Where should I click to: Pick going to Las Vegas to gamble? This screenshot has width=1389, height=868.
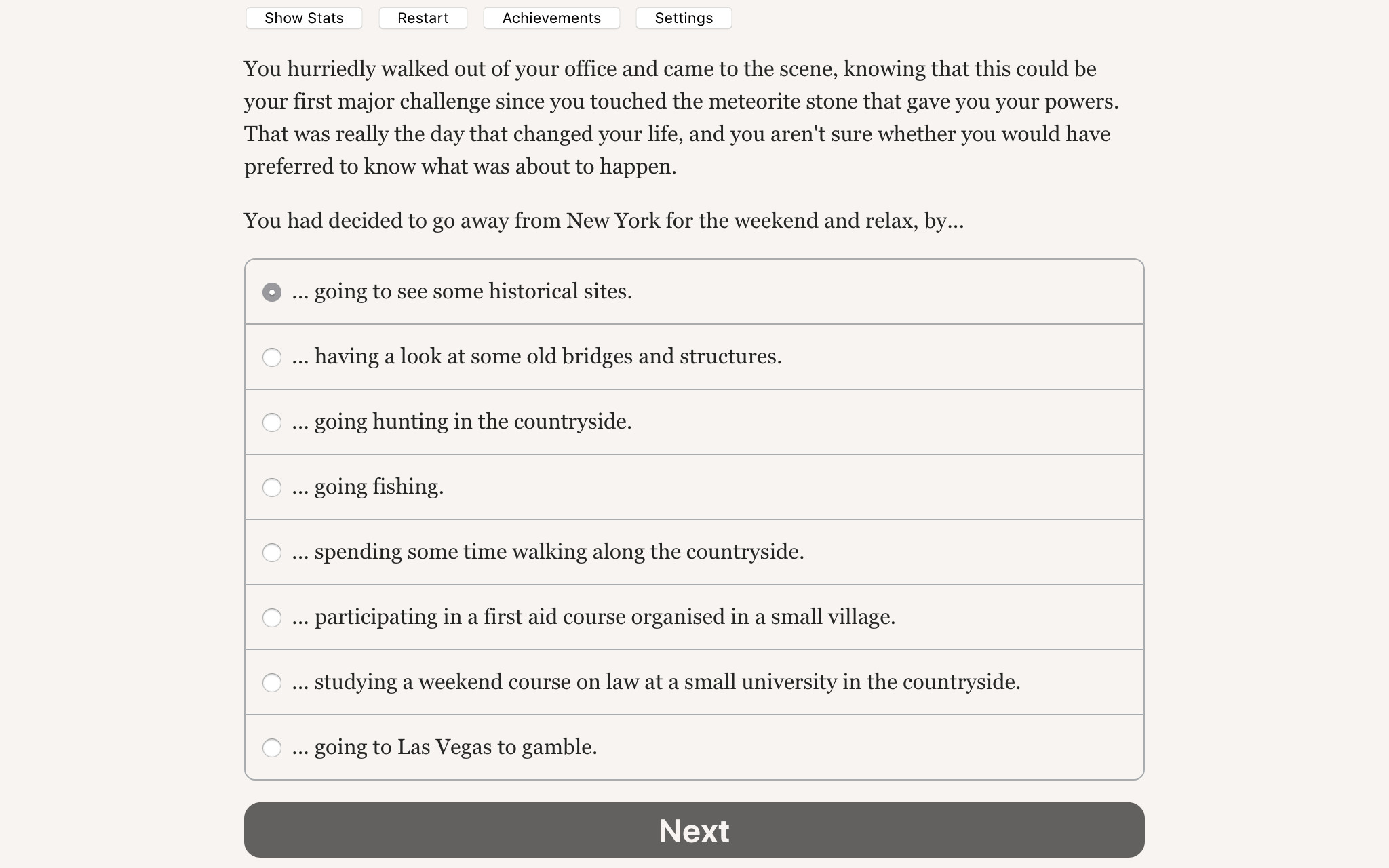point(273,748)
